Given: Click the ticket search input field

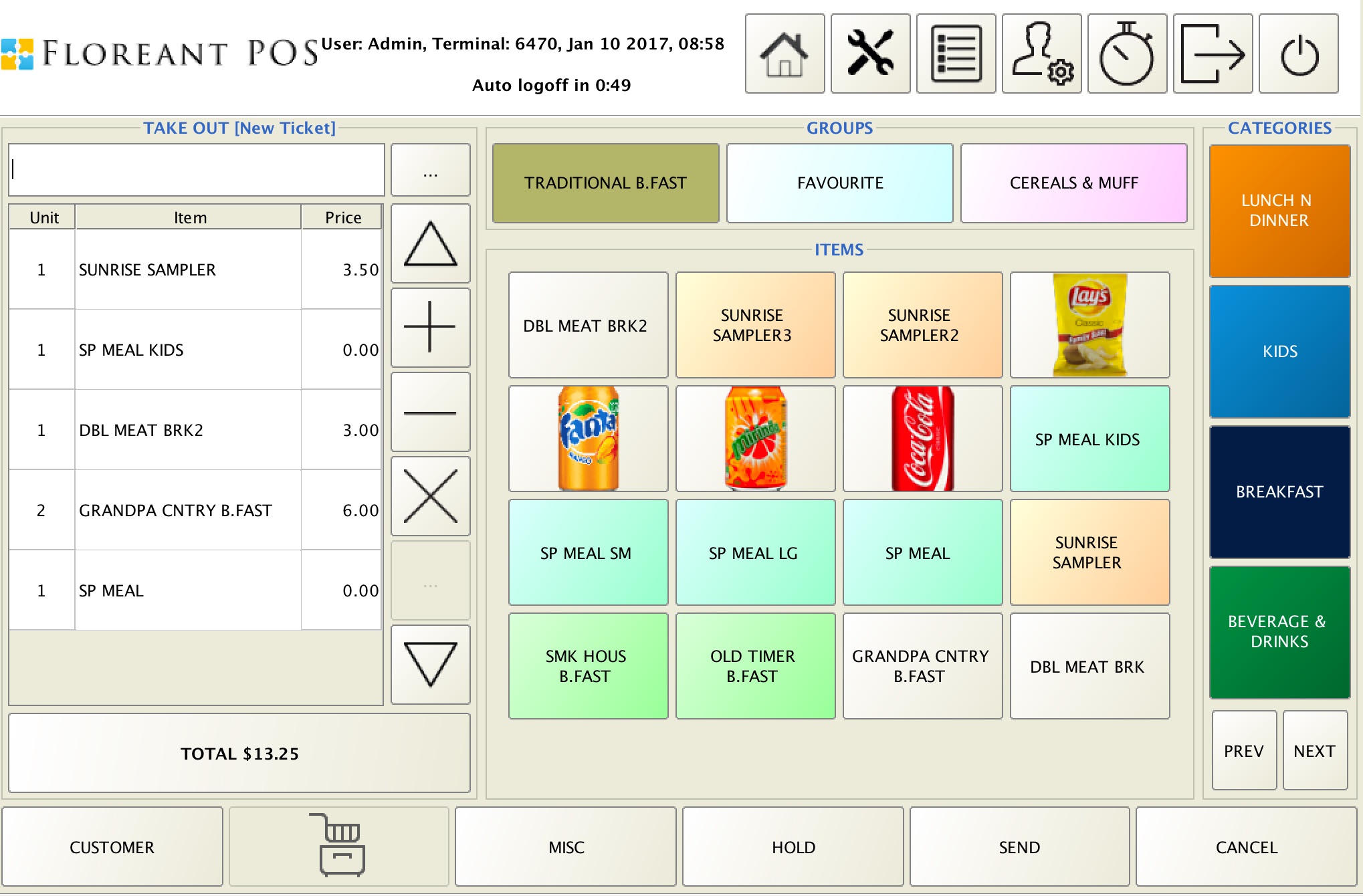Looking at the screenshot, I should (x=196, y=170).
